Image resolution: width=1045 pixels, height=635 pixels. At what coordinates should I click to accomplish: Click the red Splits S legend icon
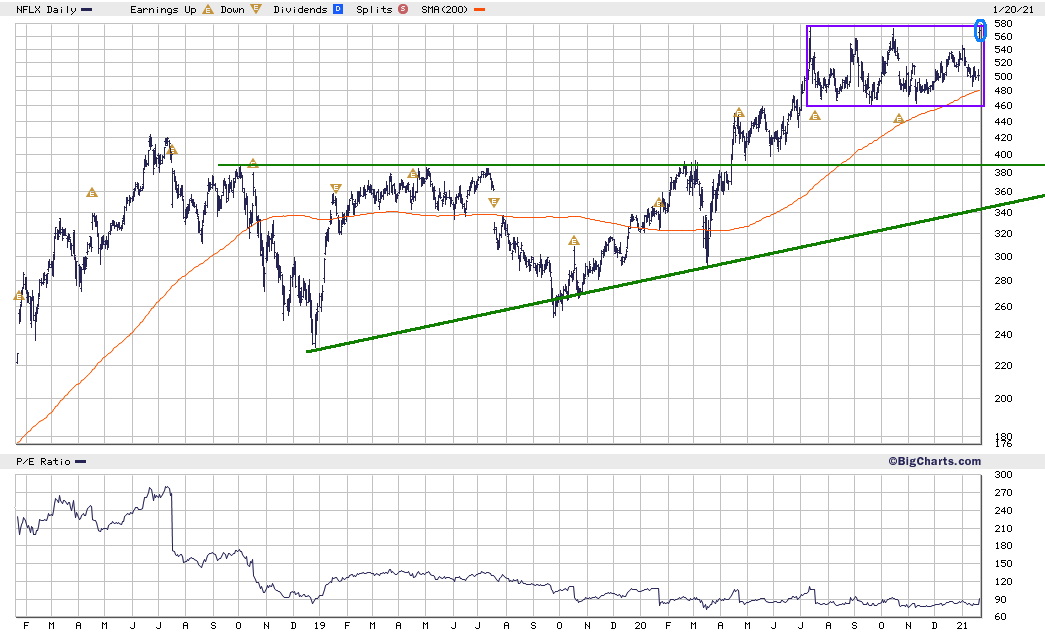point(403,9)
